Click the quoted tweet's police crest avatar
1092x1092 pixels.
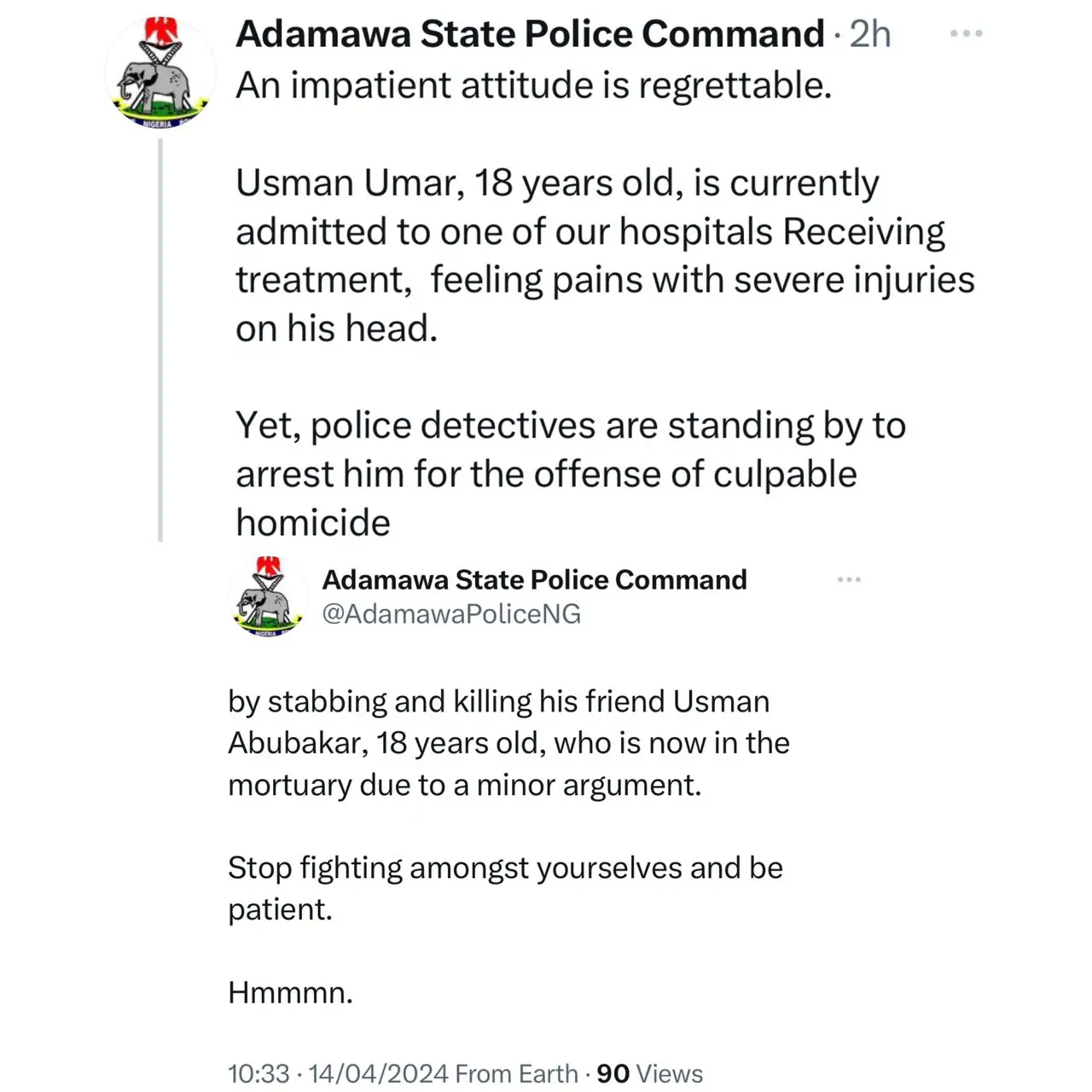[268, 595]
